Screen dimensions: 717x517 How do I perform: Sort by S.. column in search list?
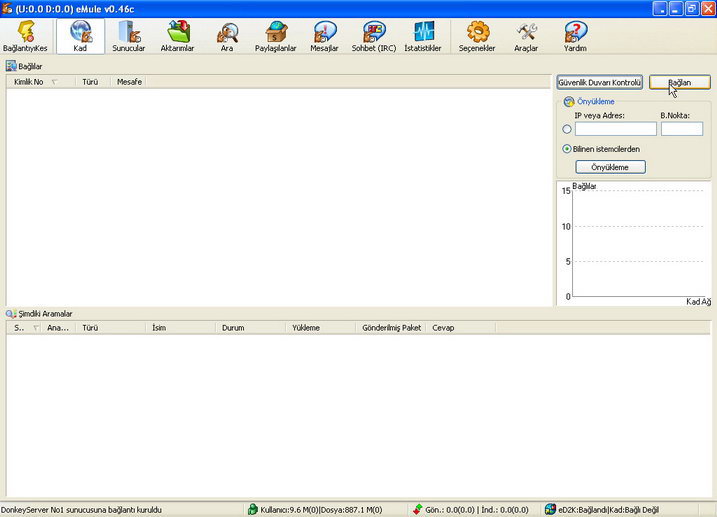pos(24,328)
